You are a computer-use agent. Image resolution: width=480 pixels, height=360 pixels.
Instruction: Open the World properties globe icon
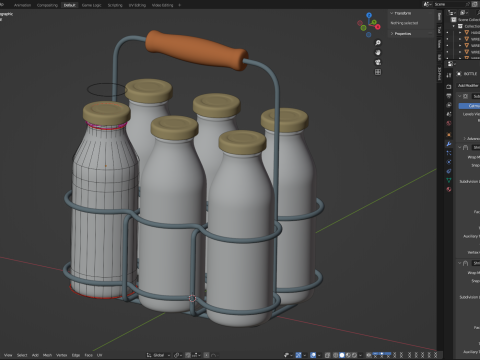pyautogui.click(x=449, y=123)
